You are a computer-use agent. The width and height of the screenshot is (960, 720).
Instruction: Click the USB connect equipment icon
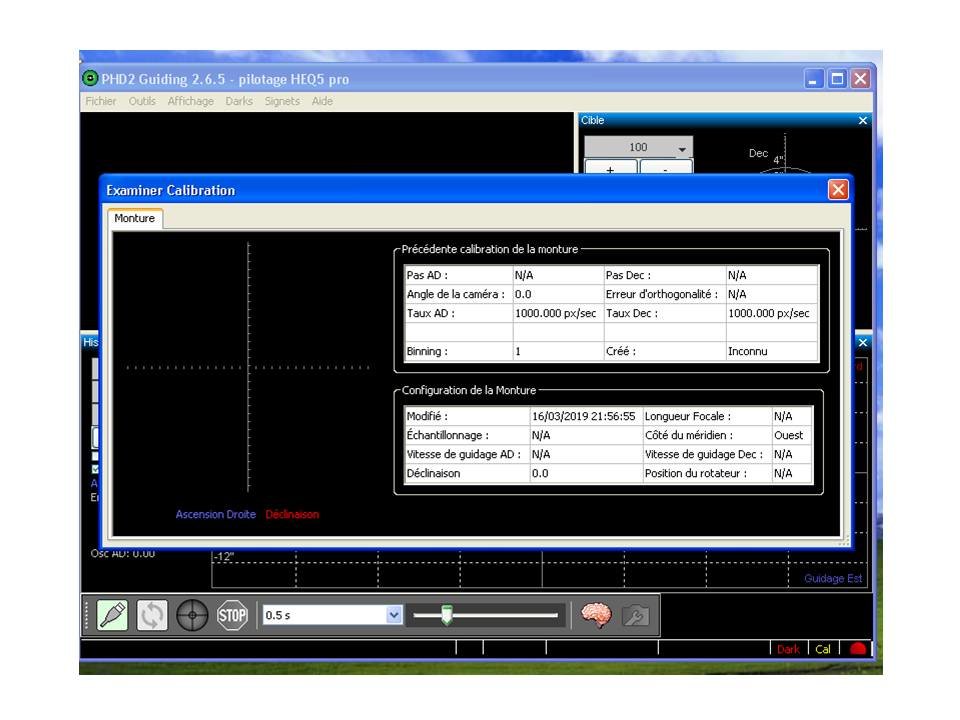pos(113,615)
